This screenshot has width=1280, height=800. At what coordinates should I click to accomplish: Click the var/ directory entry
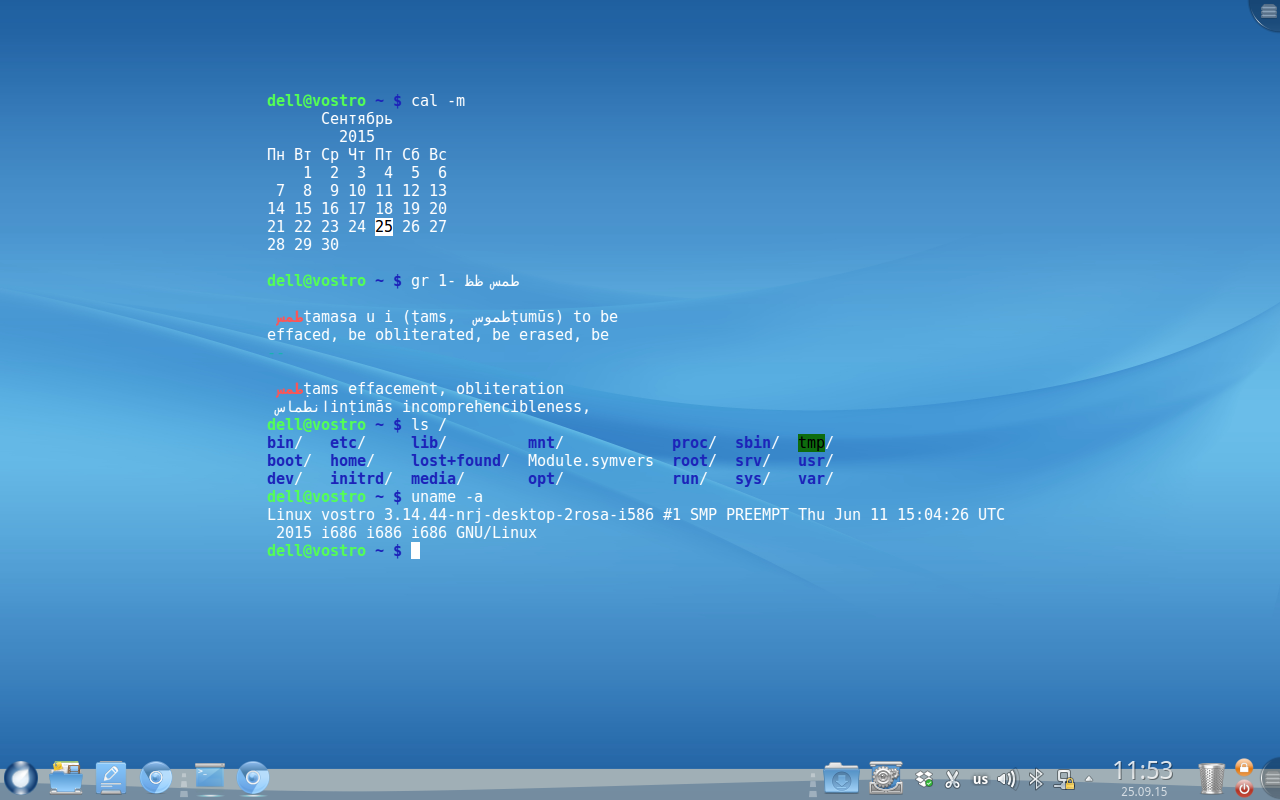(x=816, y=479)
